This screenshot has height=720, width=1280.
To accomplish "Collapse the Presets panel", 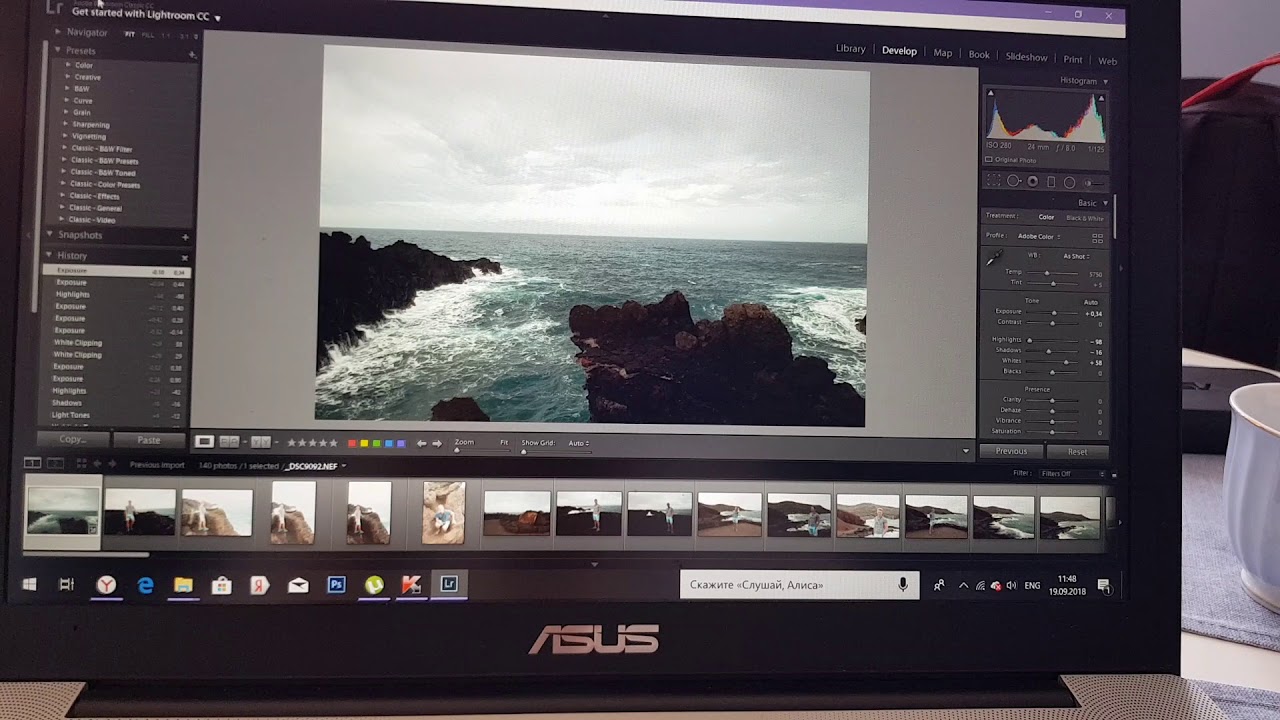I will click(57, 50).
